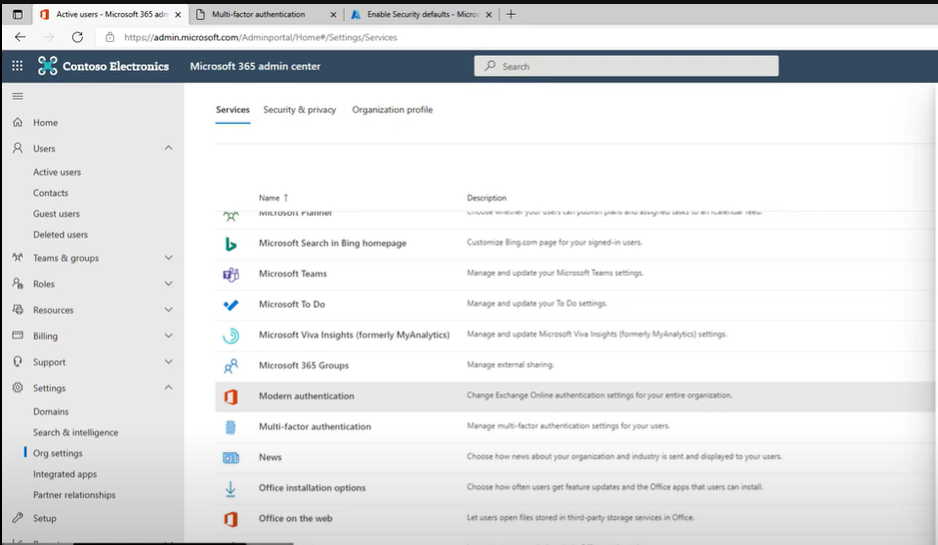Switch to Organization profile tab
This screenshot has width=938, height=545.
click(x=392, y=109)
